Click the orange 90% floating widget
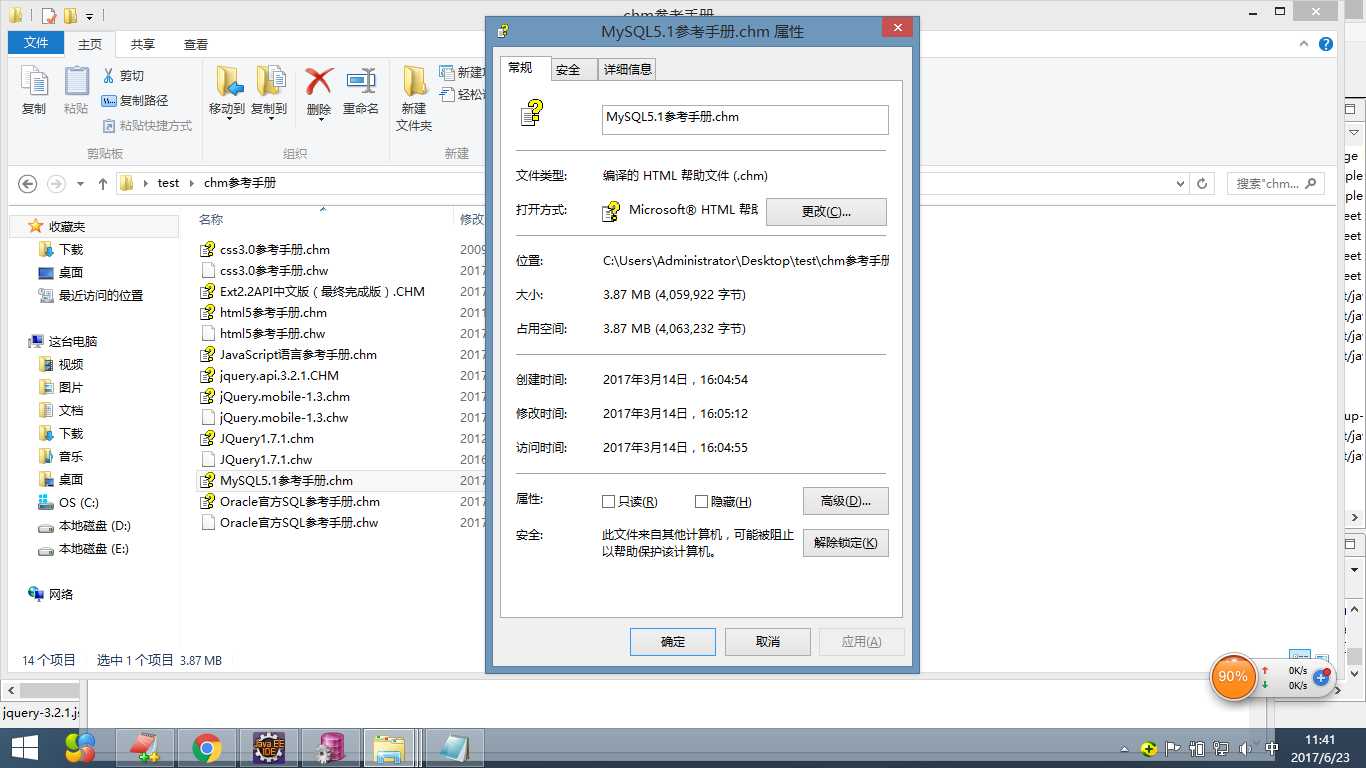The height and width of the screenshot is (768, 1366). [x=1232, y=677]
